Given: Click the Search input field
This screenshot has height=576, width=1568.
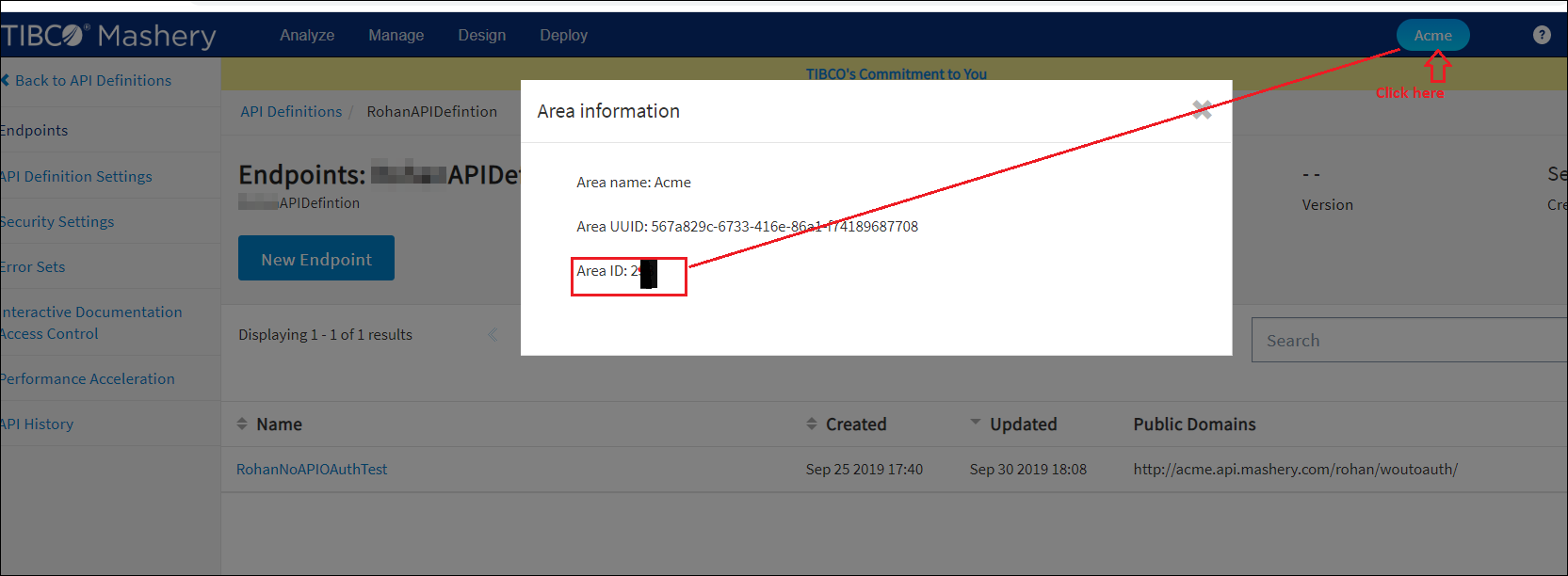Looking at the screenshot, I should pyautogui.click(x=1409, y=340).
